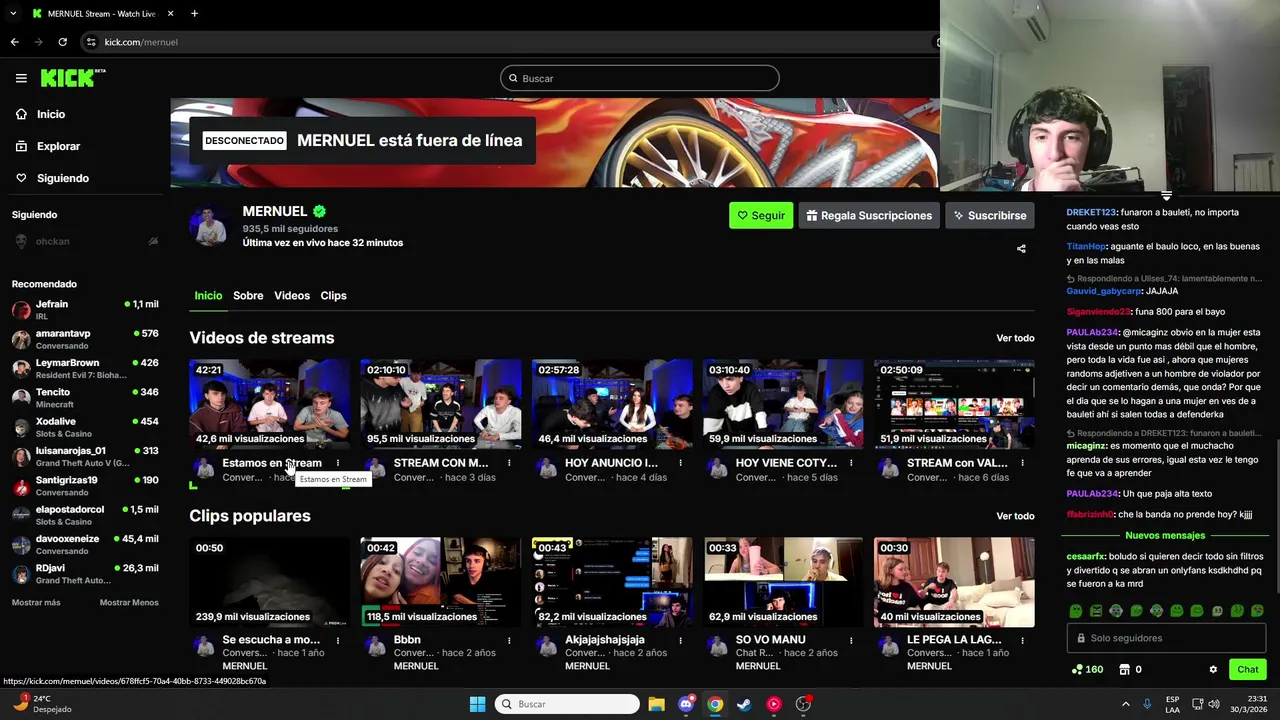The image size is (1280, 720).
Task: Open recommended channel davooxeneize
Action: click(x=85, y=544)
